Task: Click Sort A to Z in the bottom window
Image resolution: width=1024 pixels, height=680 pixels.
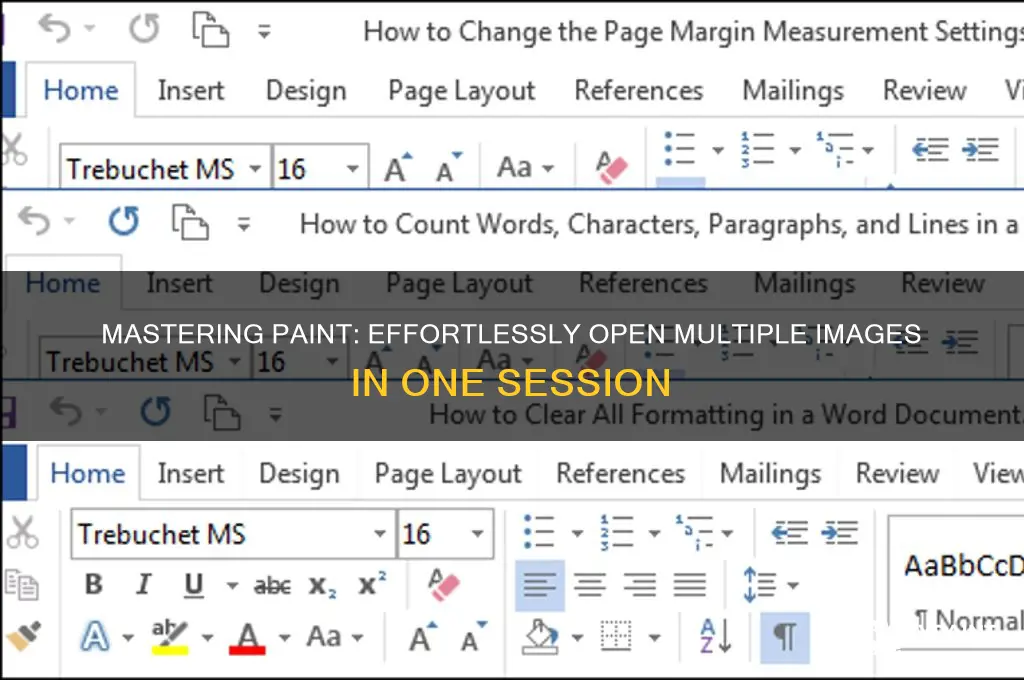Action: click(x=715, y=636)
